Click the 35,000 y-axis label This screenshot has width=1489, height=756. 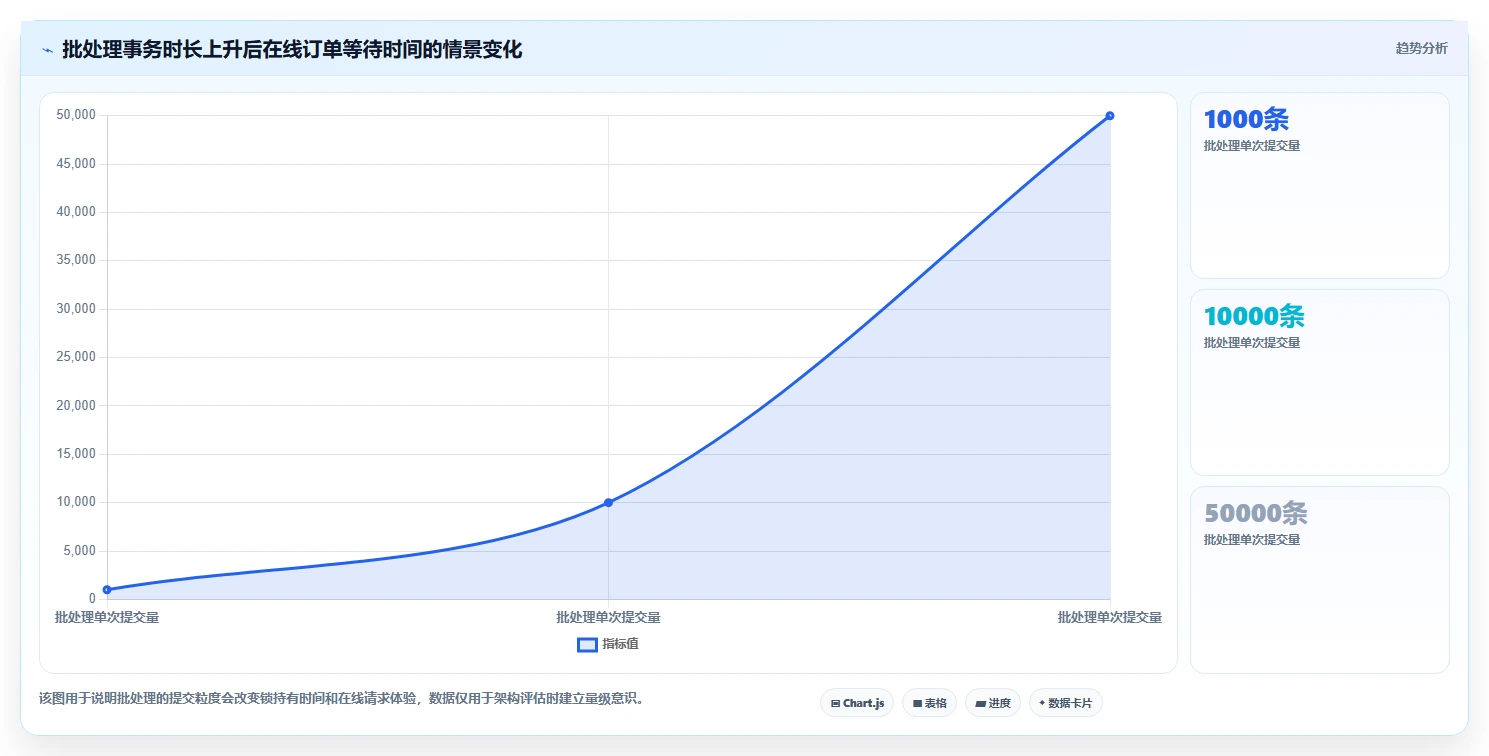(x=77, y=260)
